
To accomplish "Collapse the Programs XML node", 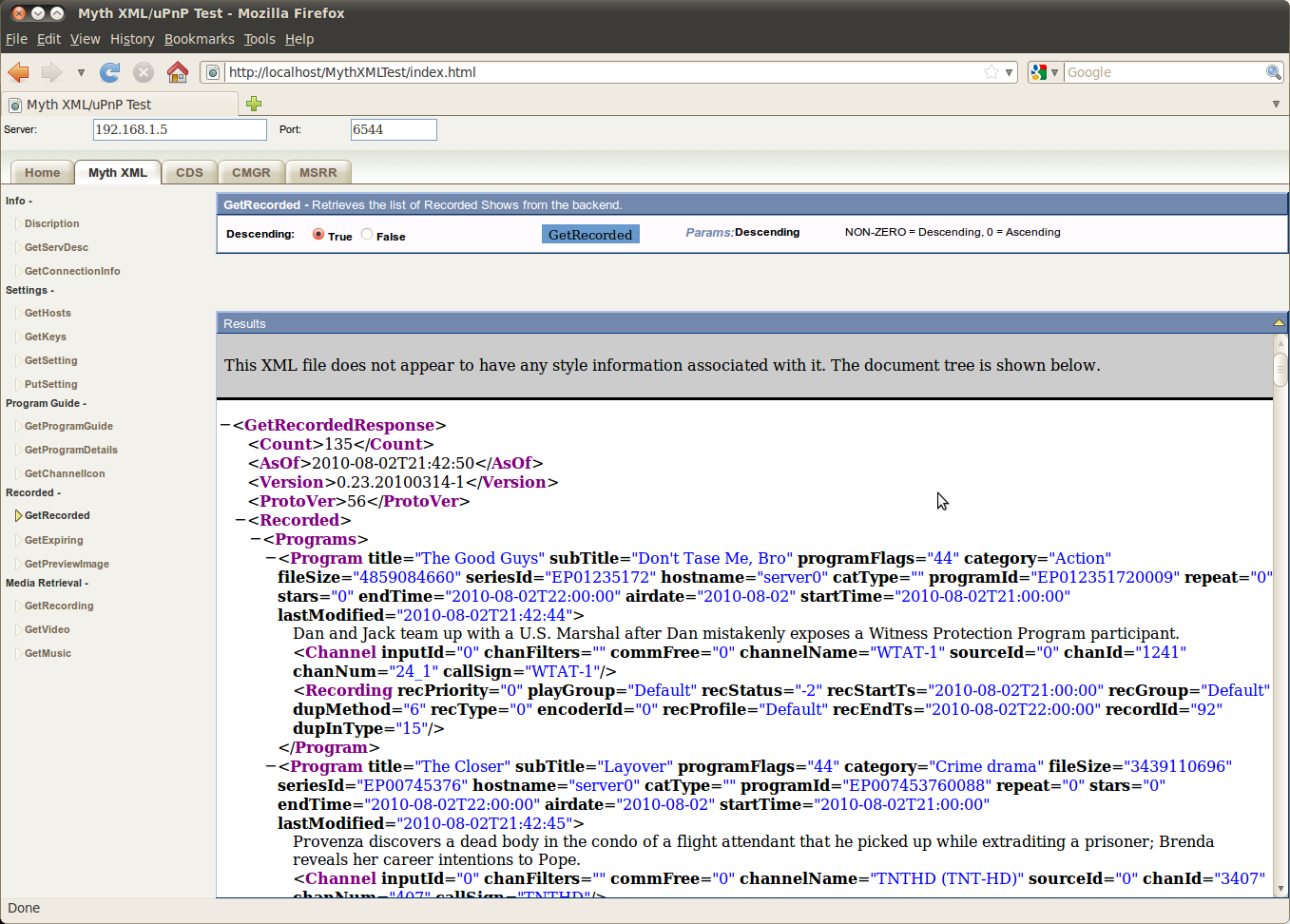I will pos(256,540).
